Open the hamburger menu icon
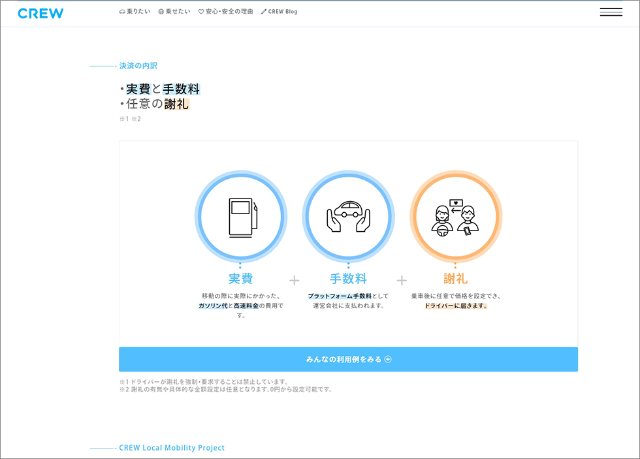The width and height of the screenshot is (640, 459). [x=611, y=12]
